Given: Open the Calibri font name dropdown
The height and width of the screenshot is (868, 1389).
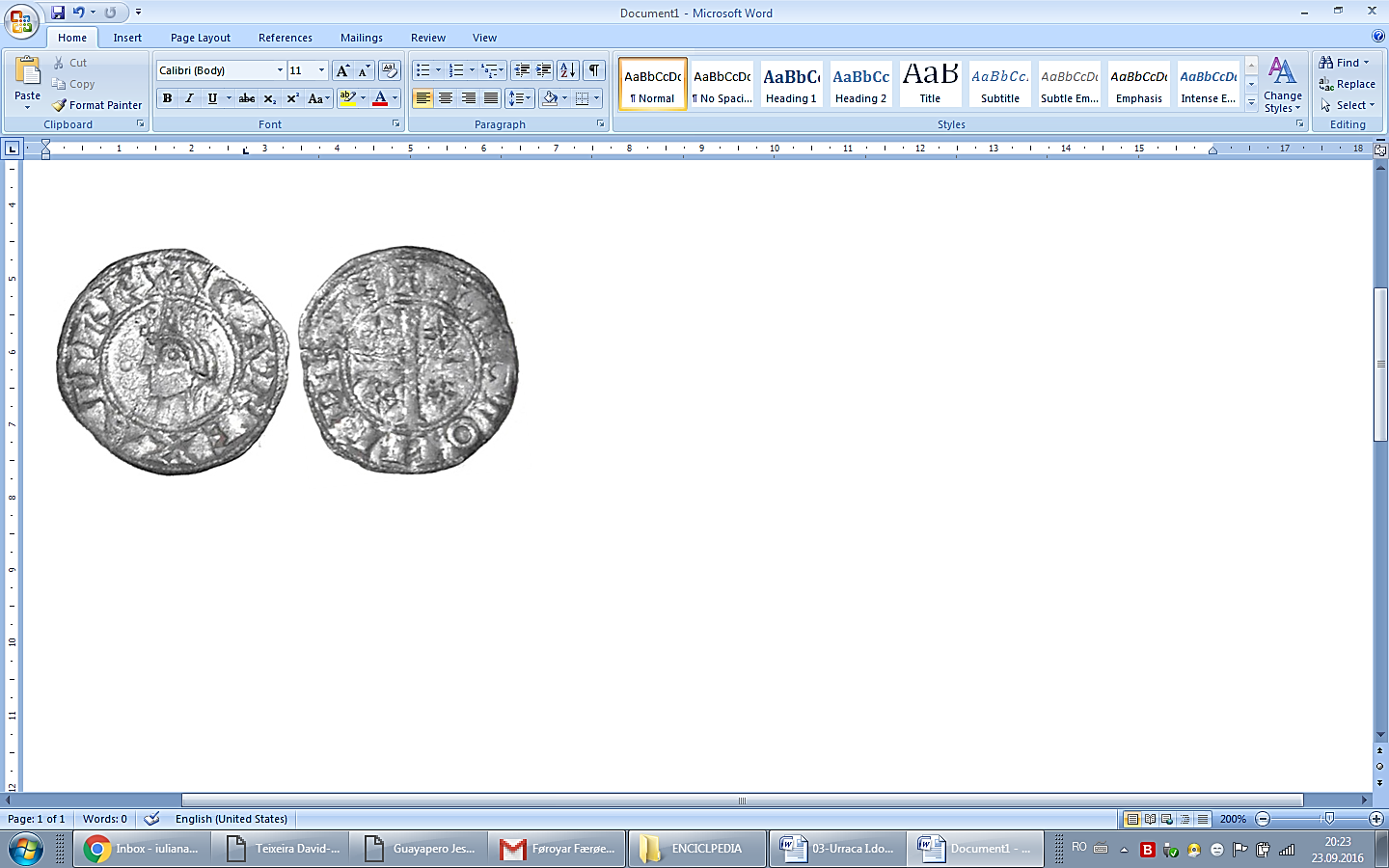Looking at the screenshot, I should click(280, 70).
